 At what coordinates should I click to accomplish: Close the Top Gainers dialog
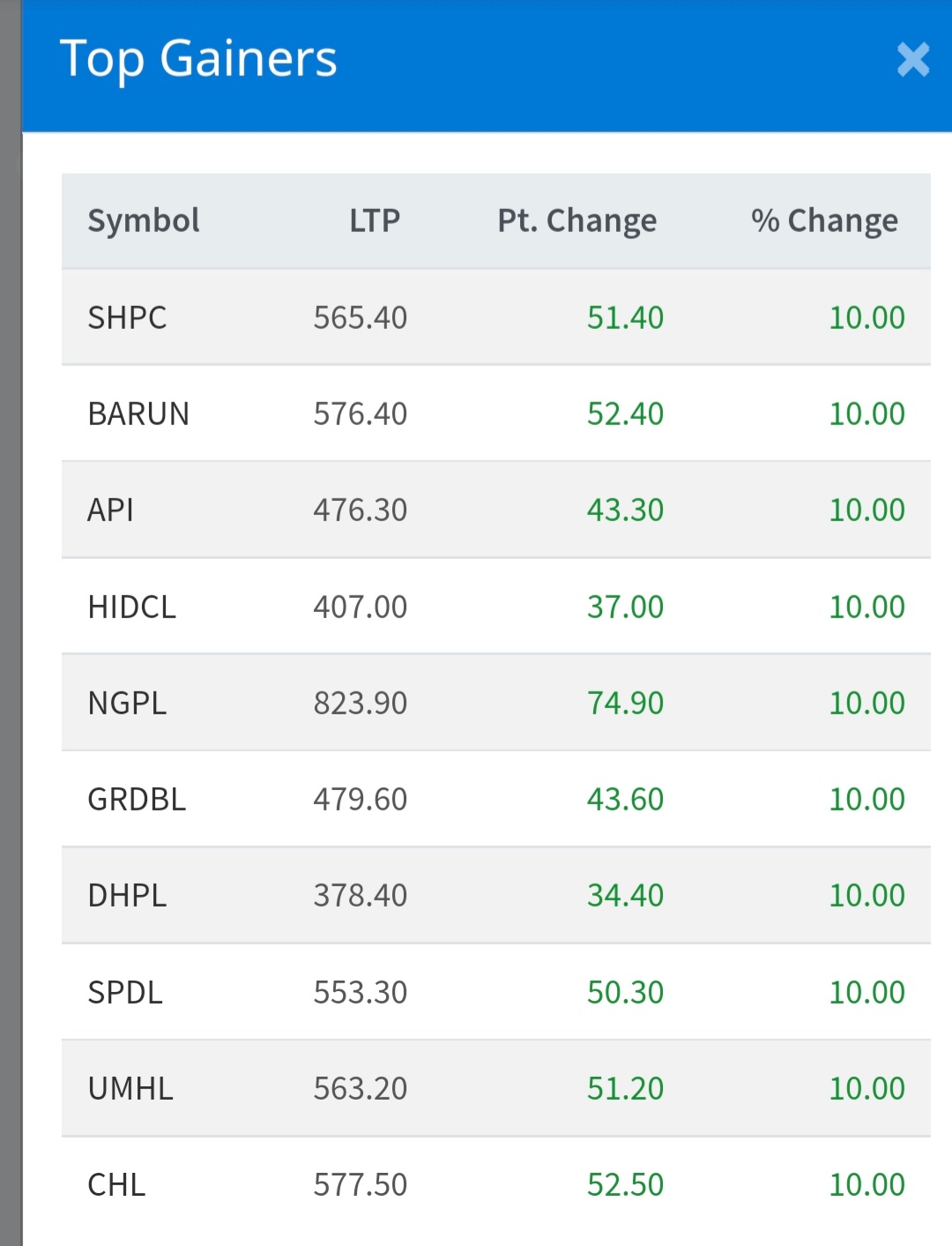(x=913, y=60)
